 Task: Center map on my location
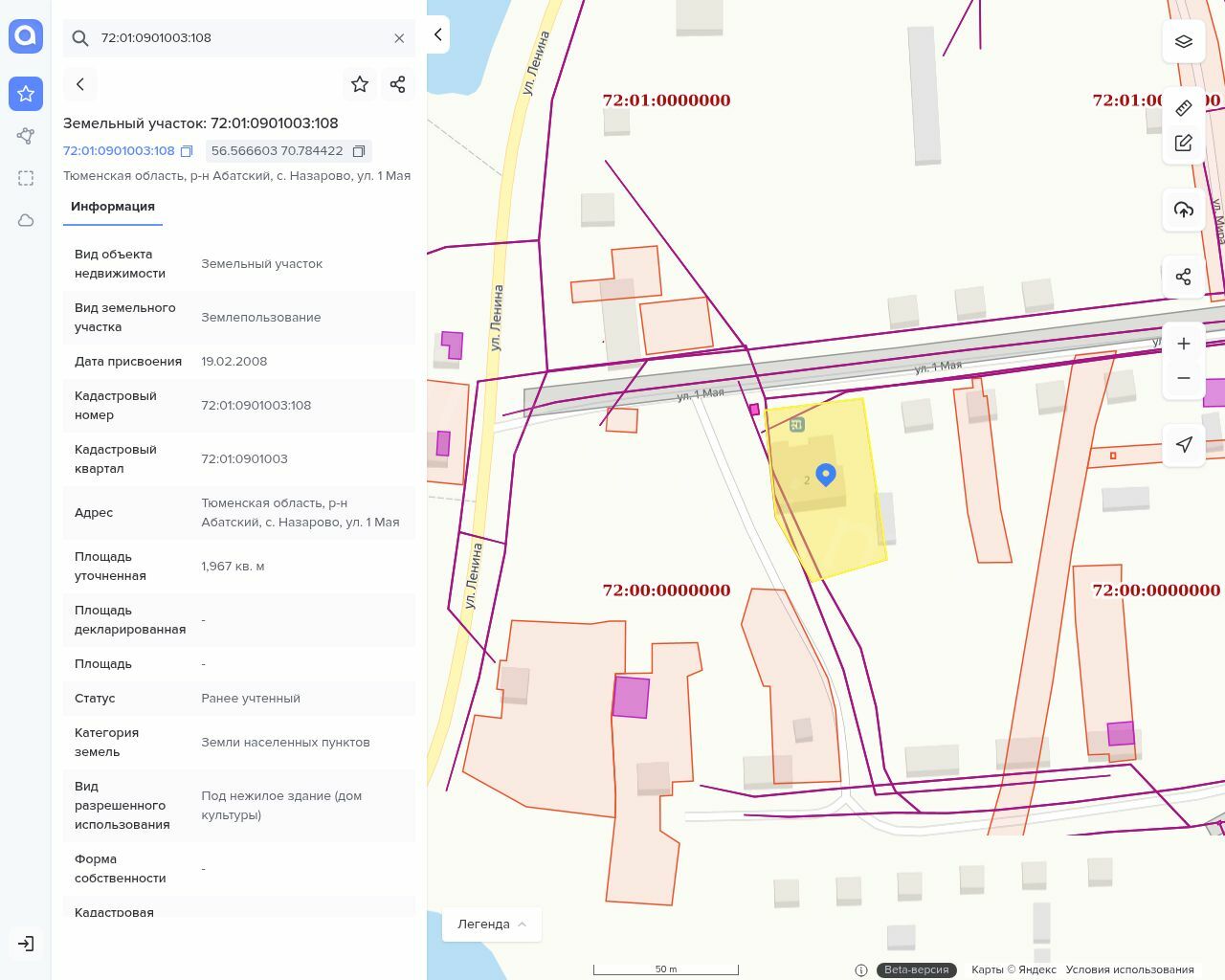tap(1183, 444)
